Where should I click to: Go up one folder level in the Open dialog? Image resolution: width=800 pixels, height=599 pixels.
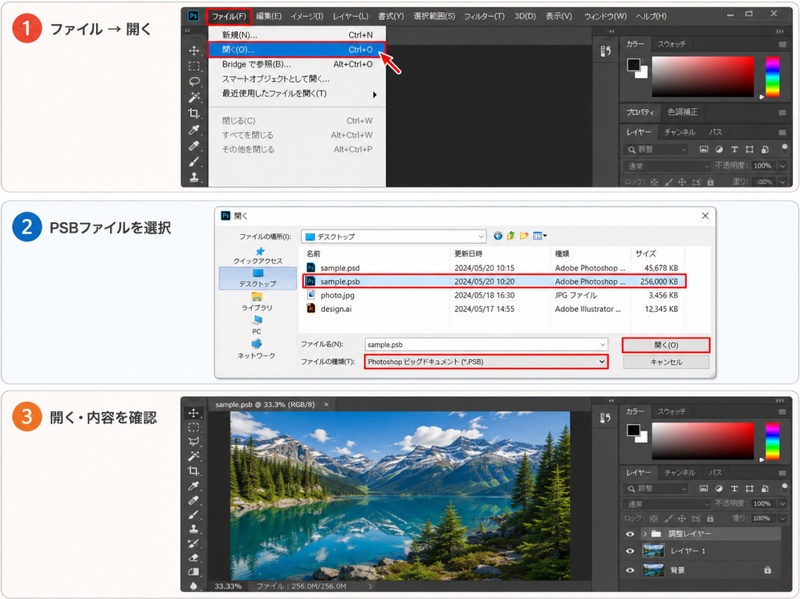511,236
